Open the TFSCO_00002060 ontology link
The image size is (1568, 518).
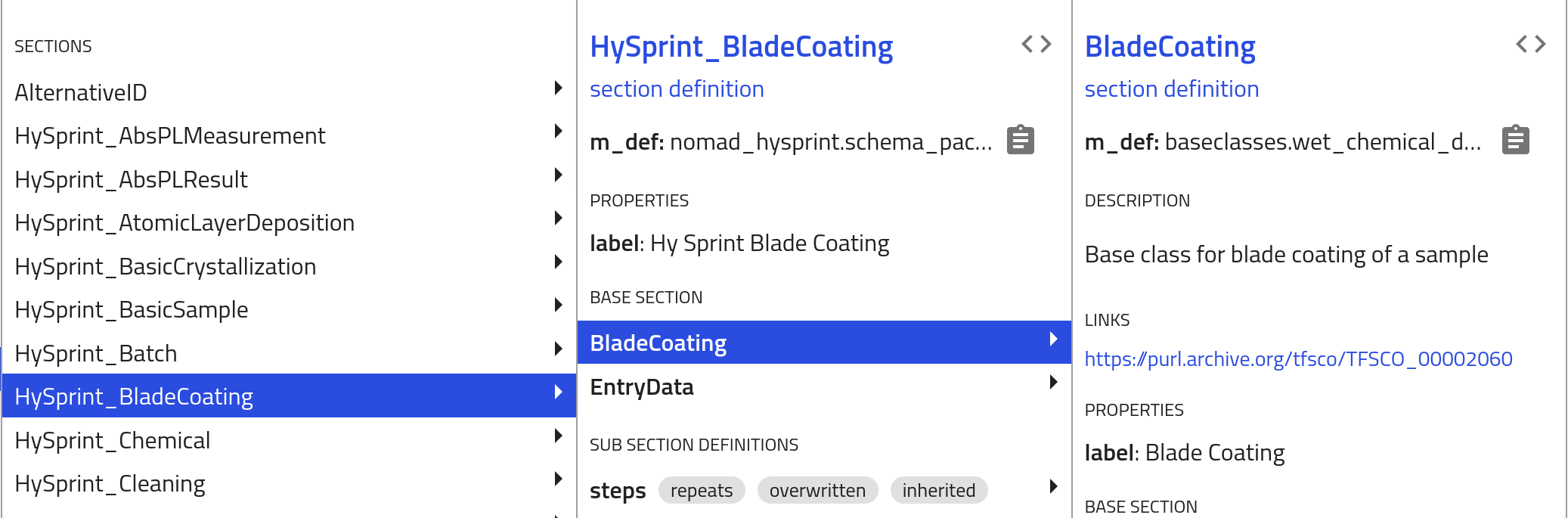coord(1298,358)
